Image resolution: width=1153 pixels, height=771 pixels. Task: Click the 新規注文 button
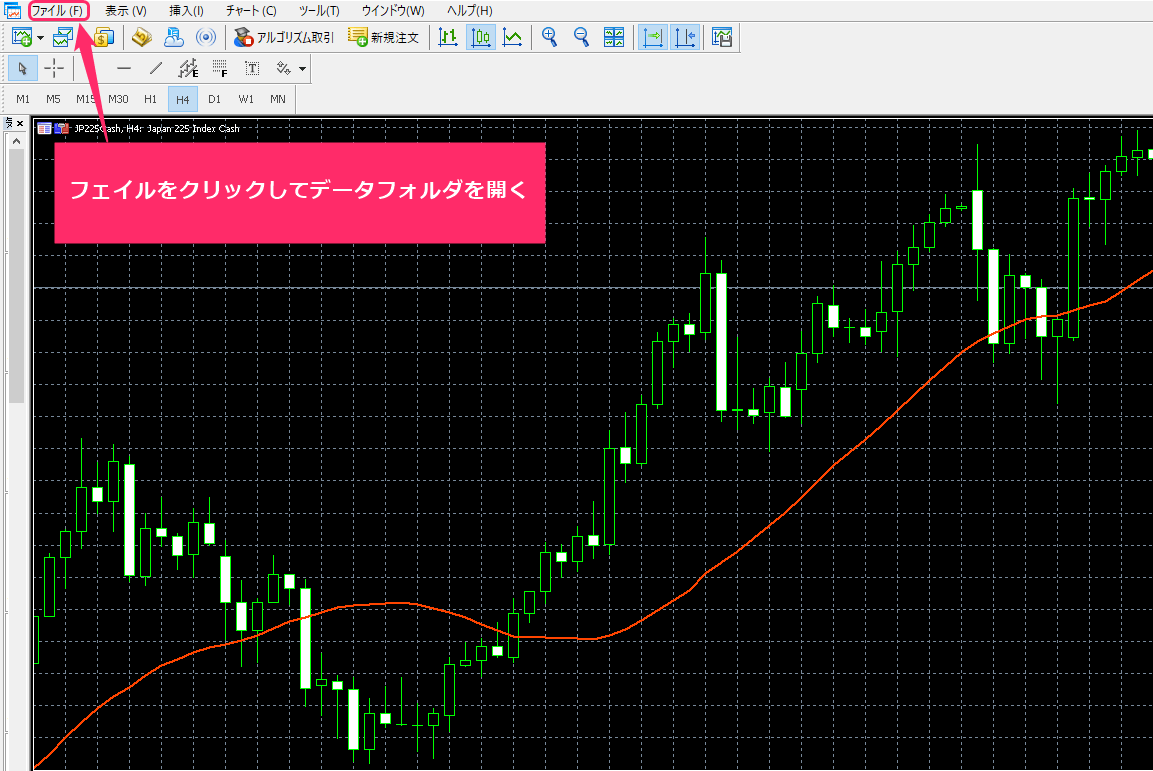click(x=383, y=38)
